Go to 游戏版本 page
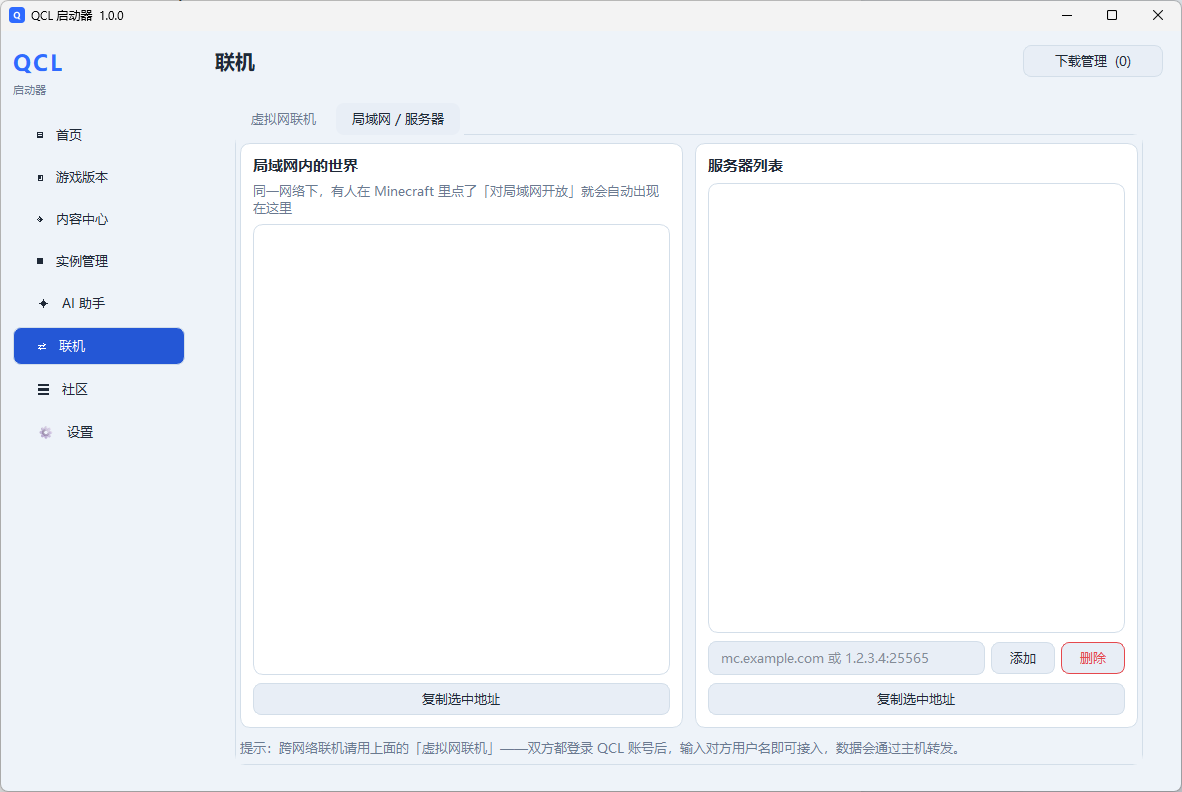The height and width of the screenshot is (792, 1182). pyautogui.click(x=99, y=177)
